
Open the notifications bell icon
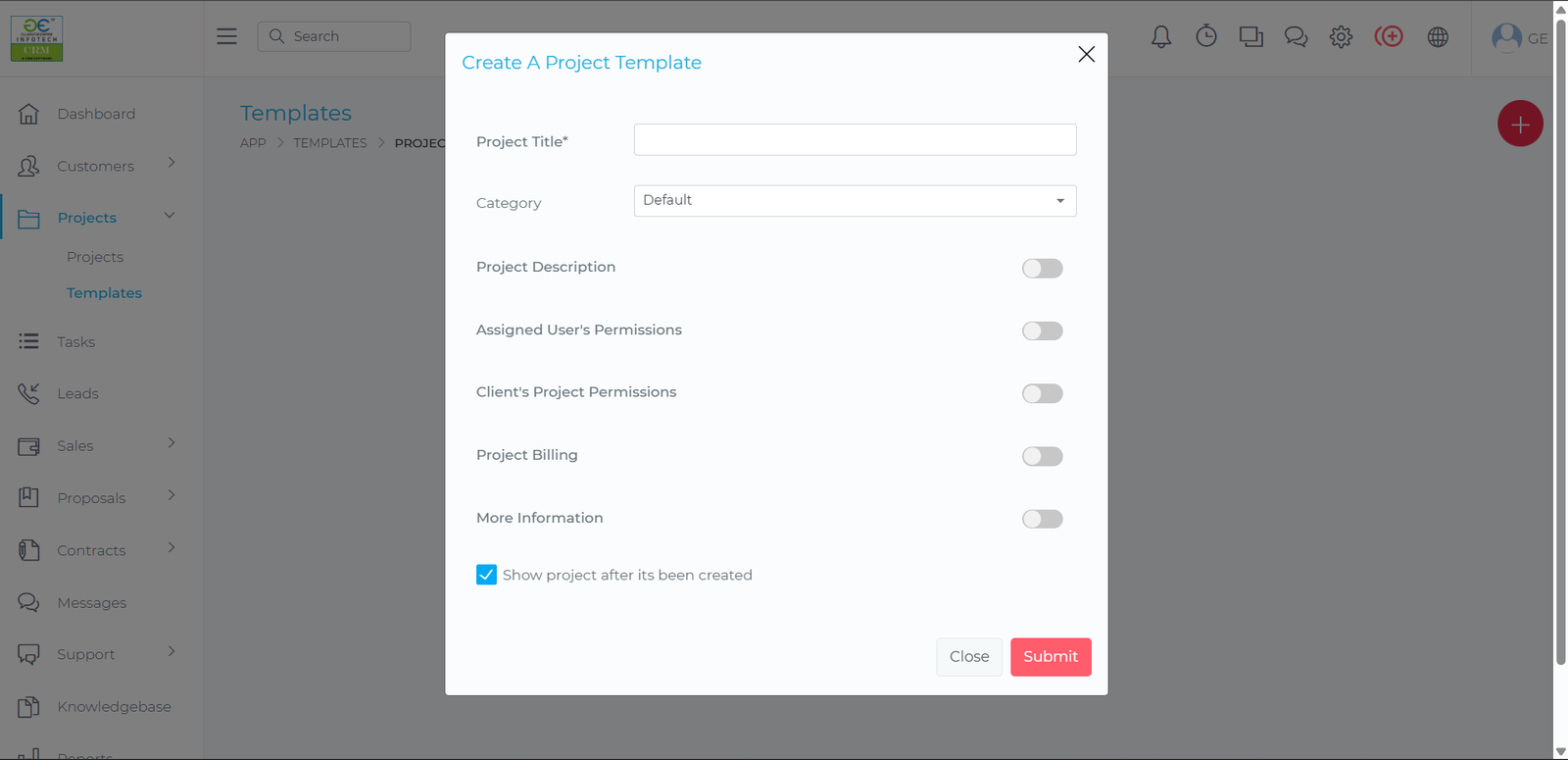click(1160, 36)
